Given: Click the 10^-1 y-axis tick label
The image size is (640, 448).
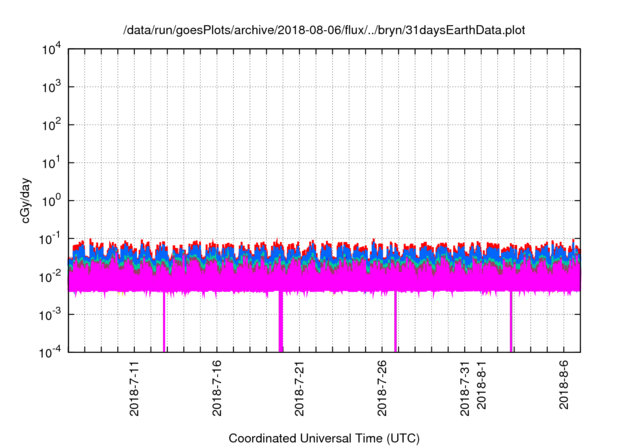Looking at the screenshot, I should 50,239.
